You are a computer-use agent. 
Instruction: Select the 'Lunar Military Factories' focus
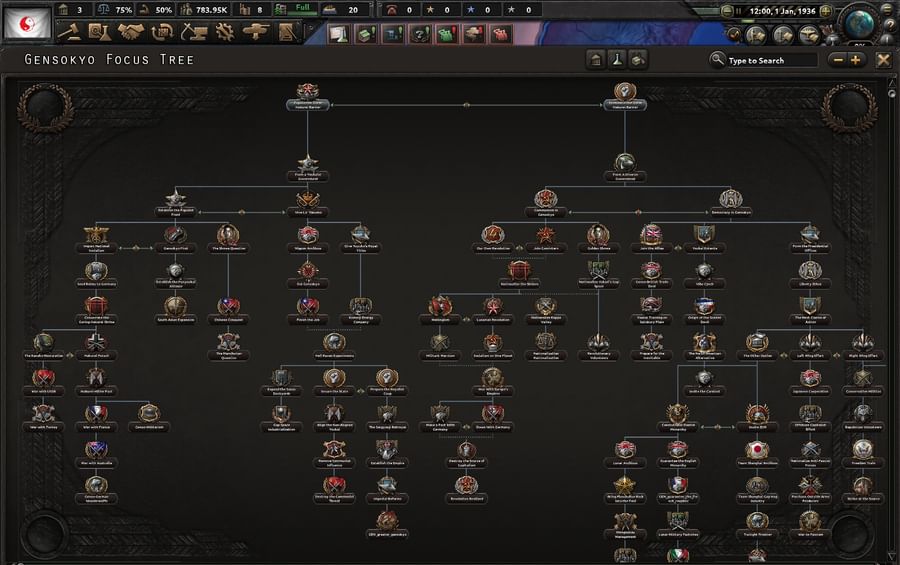point(678,525)
